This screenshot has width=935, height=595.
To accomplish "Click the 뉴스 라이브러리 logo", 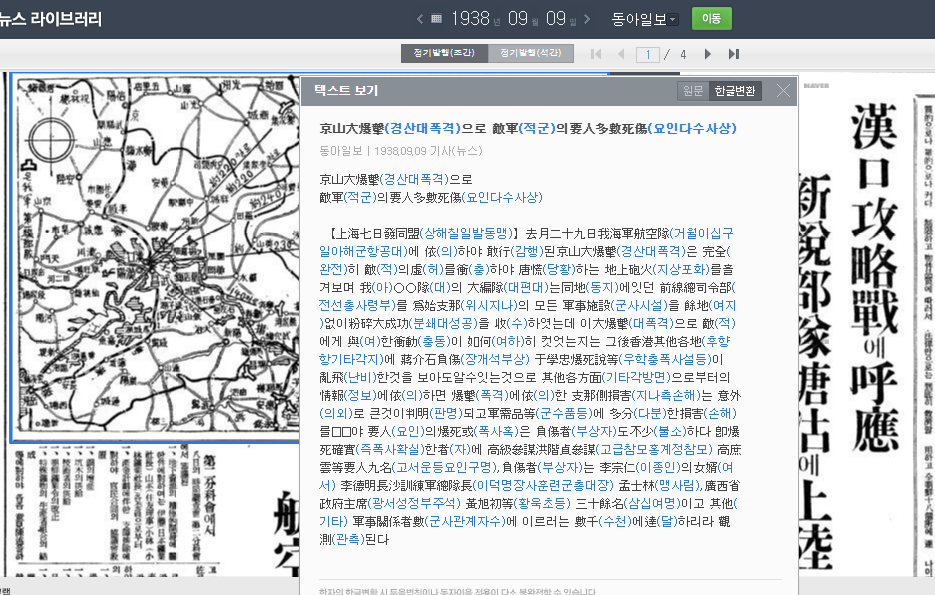I will click(51, 18).
